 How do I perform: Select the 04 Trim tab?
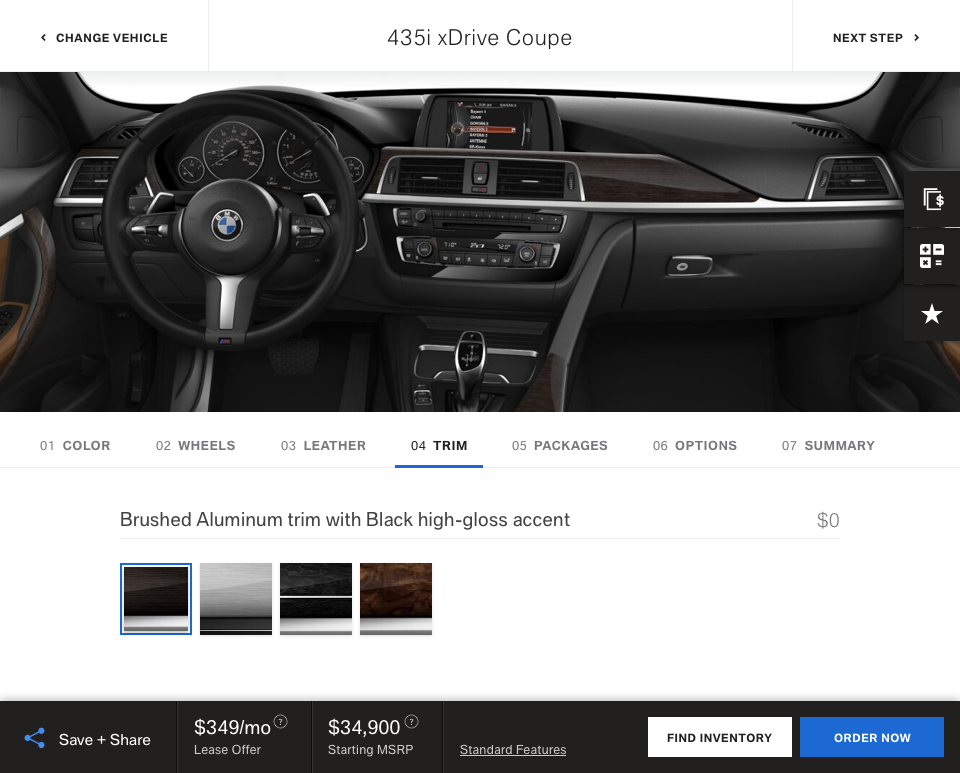(439, 446)
